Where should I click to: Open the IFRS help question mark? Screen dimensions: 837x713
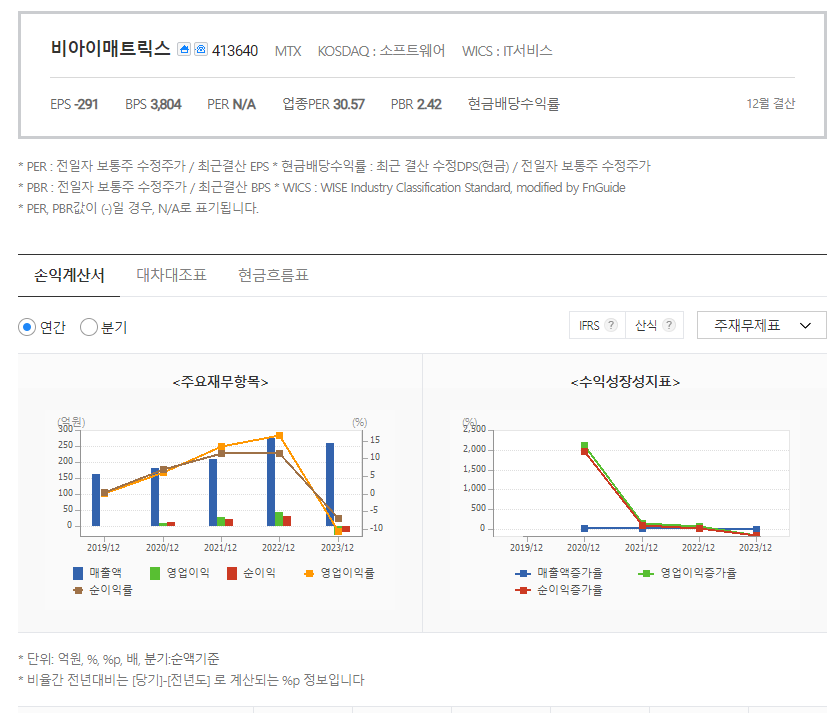612,325
